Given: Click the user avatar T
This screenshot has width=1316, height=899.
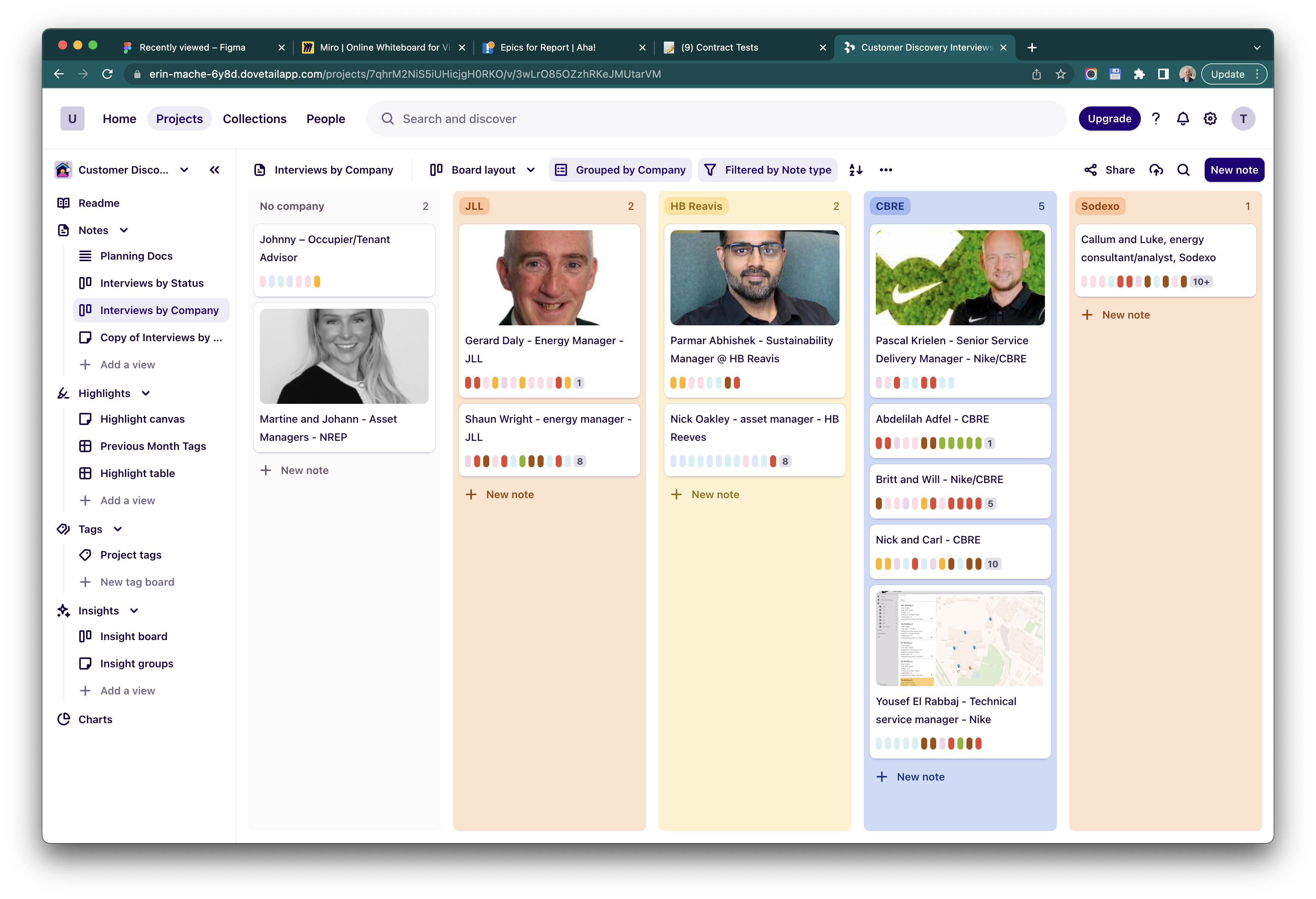Looking at the screenshot, I should point(1243,119).
